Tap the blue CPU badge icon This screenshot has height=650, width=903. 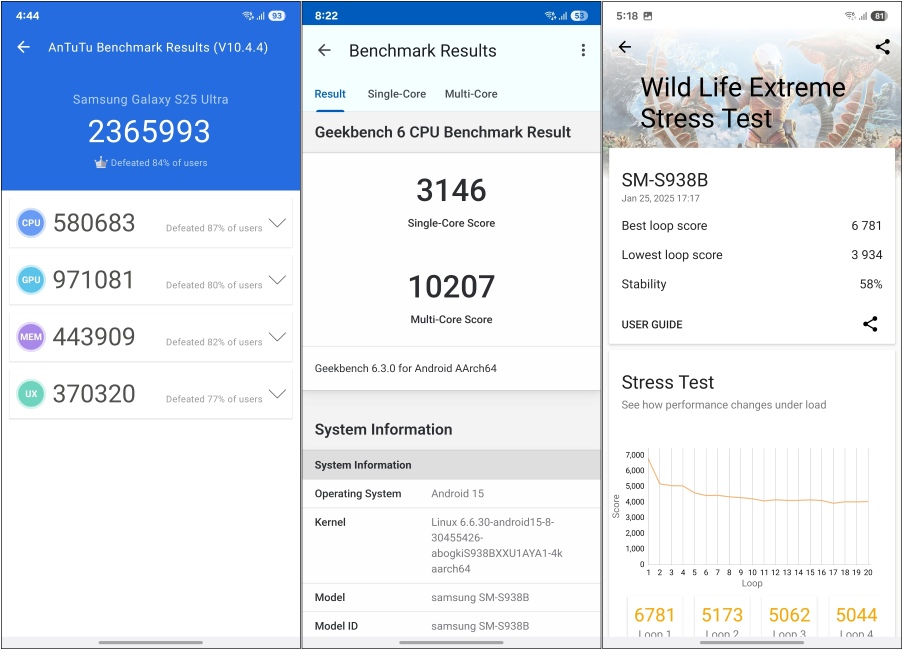point(31,224)
